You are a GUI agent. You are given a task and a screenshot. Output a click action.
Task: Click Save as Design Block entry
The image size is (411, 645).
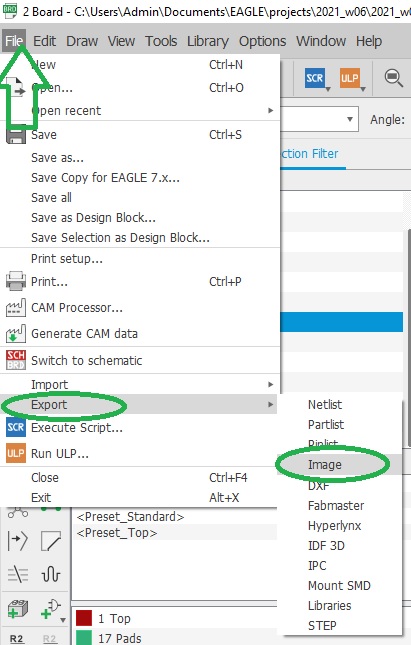click(93, 218)
